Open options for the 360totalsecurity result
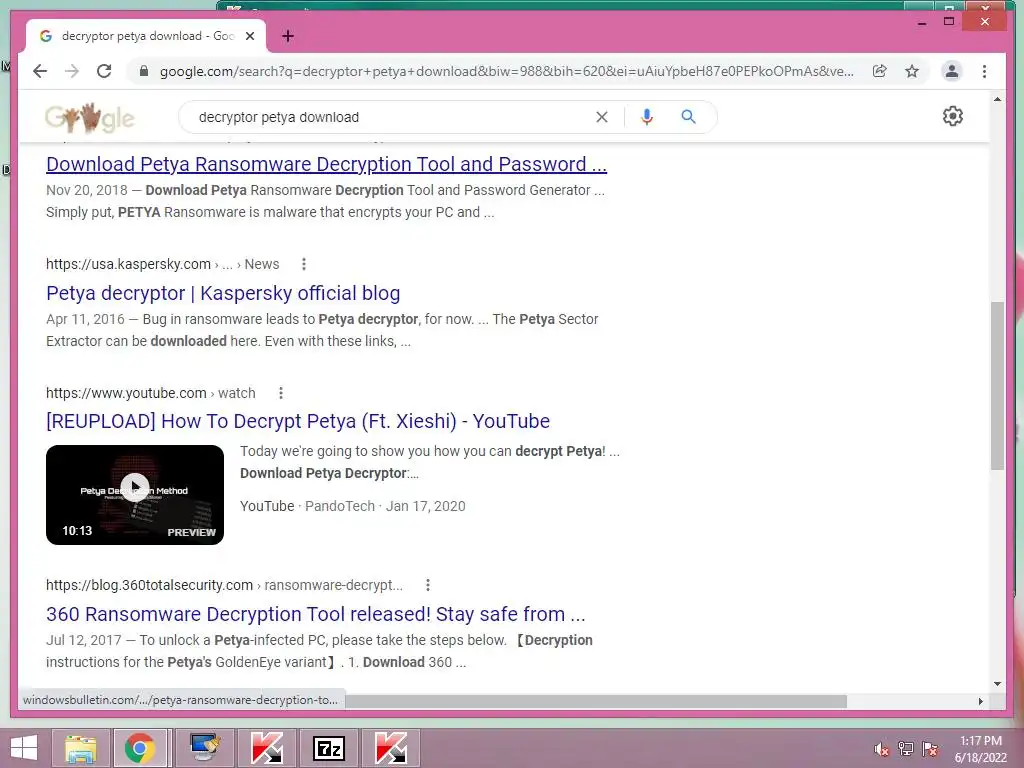The width and height of the screenshot is (1024, 768). point(428,585)
